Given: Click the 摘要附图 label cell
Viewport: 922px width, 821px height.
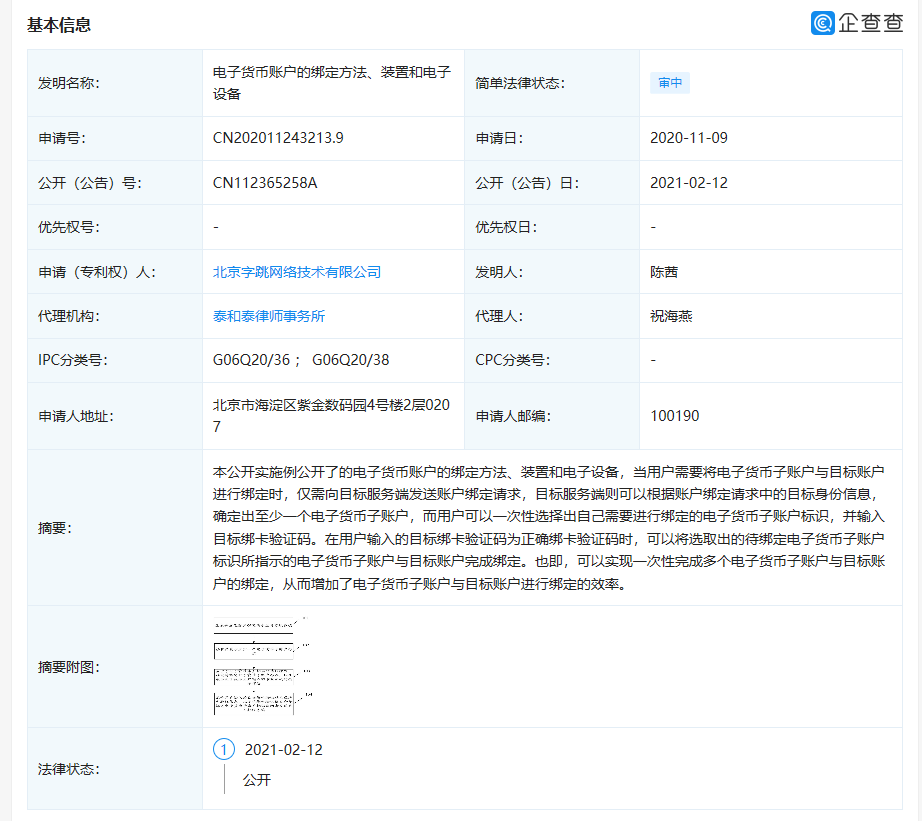Looking at the screenshot, I should [115, 667].
